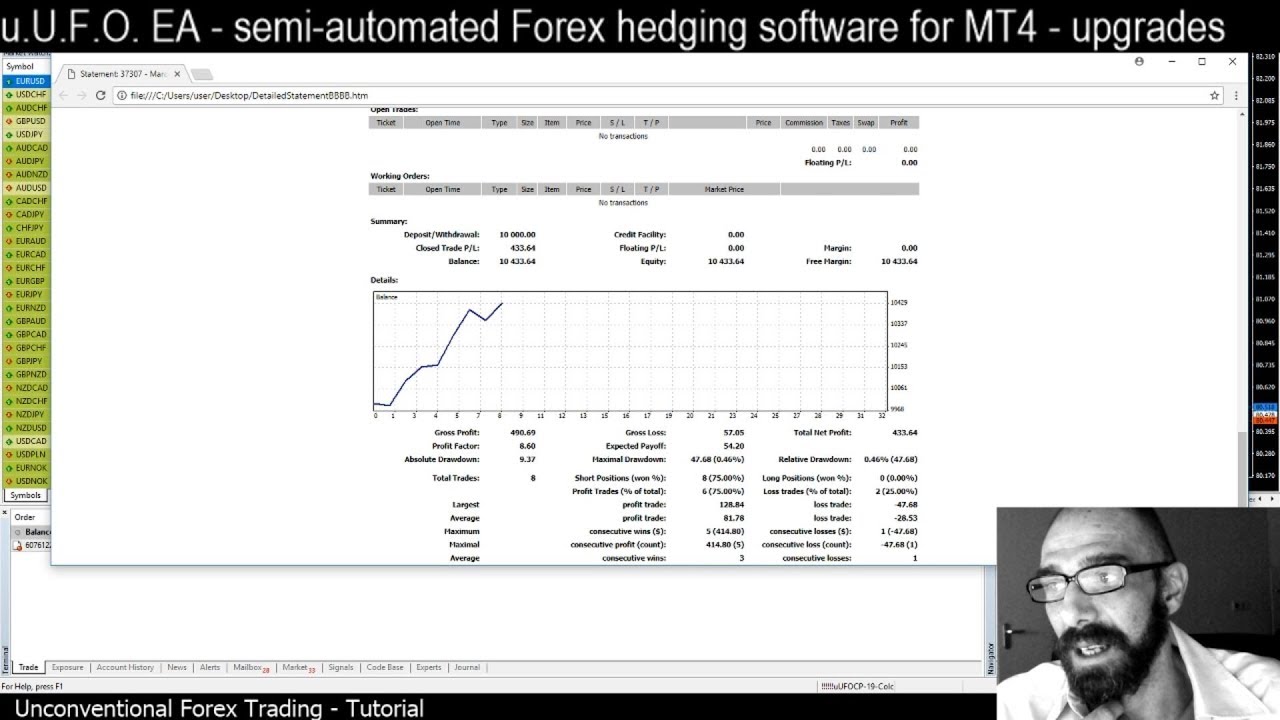Select CADCHF in Market Watch

pos(26,201)
